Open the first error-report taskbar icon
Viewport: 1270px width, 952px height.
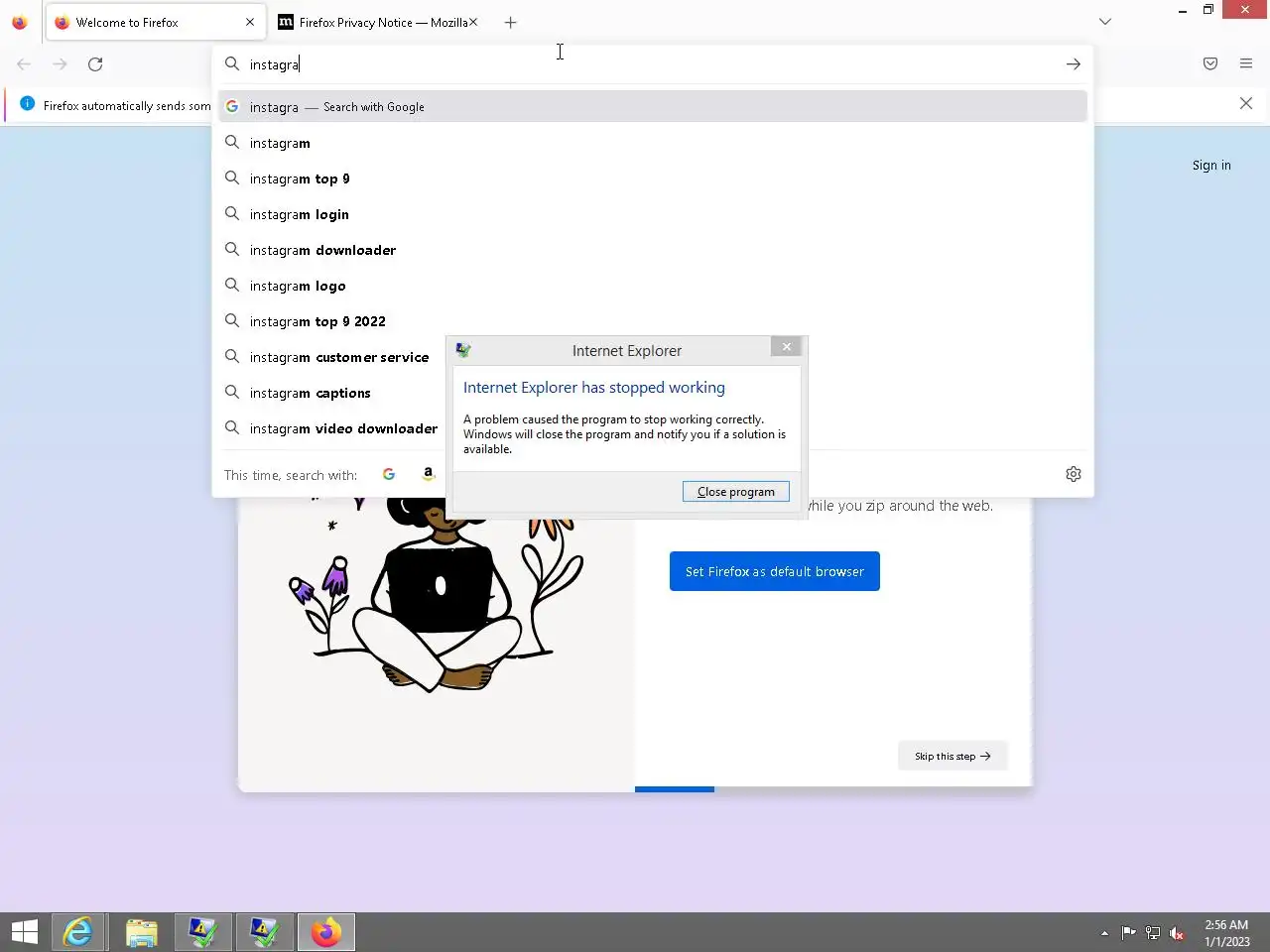click(x=202, y=932)
